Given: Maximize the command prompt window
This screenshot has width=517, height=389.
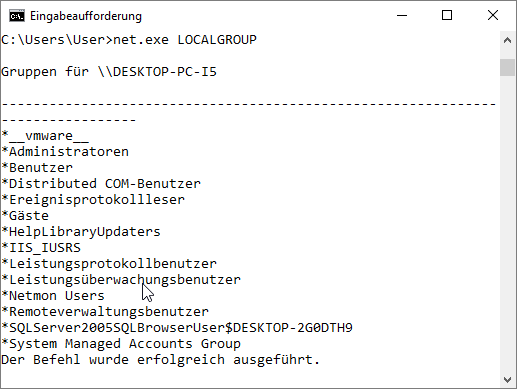Looking at the screenshot, I should click(x=447, y=15).
